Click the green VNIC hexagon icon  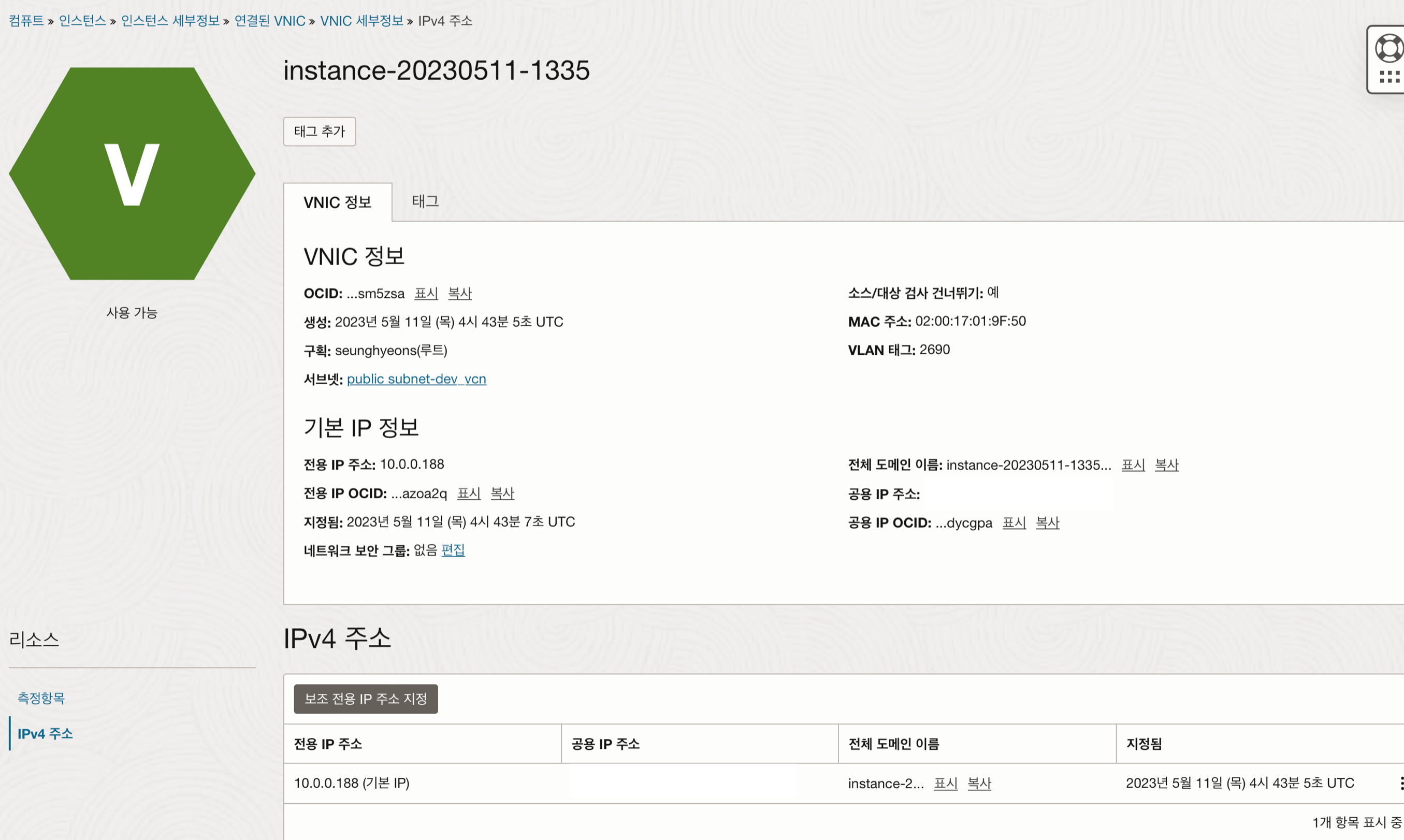[132, 173]
